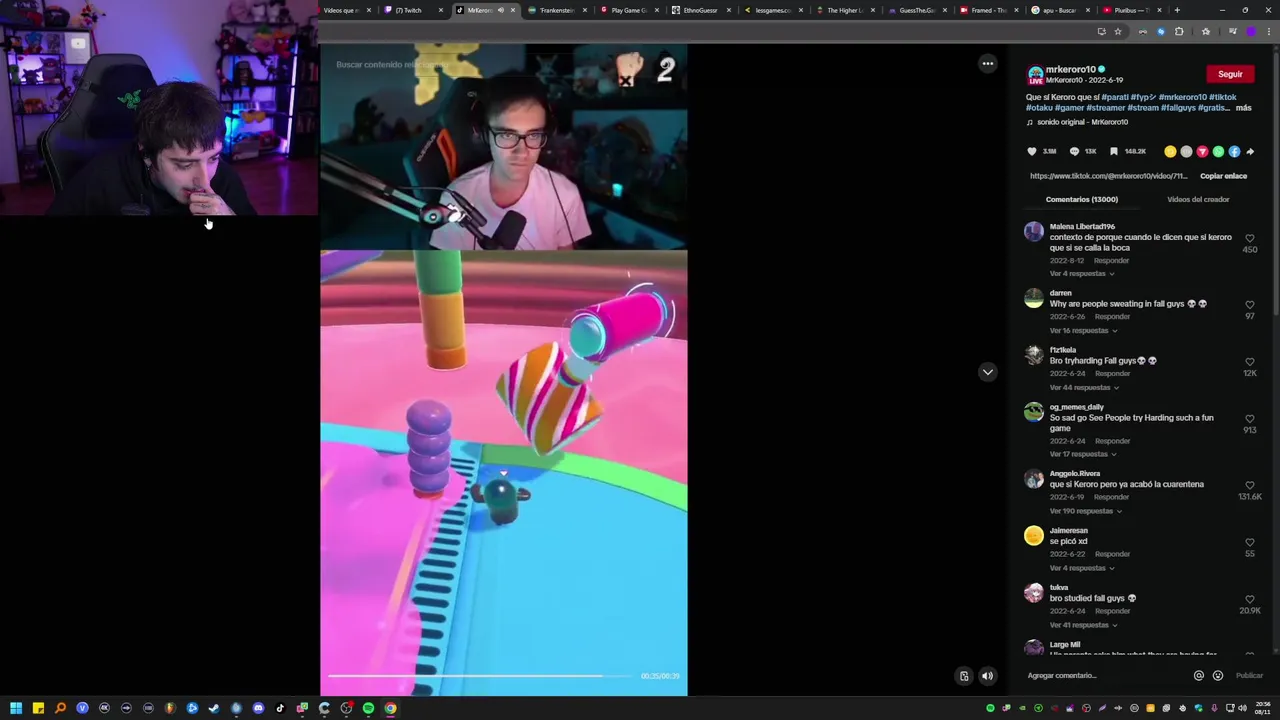Open 'sonido original - MrKeroro10' sound link

point(1083,122)
